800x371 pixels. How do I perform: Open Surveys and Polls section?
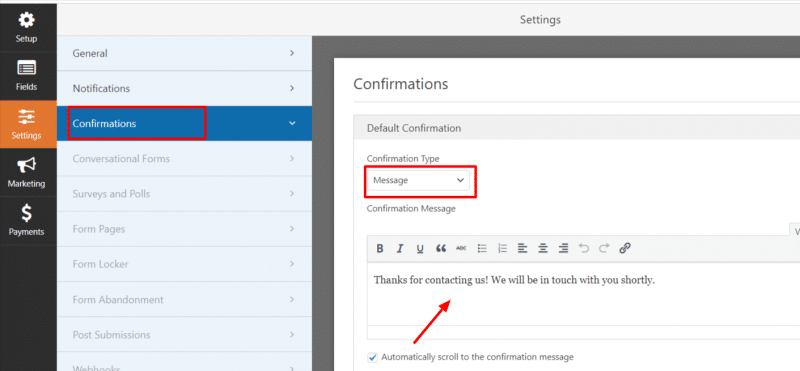pos(184,194)
